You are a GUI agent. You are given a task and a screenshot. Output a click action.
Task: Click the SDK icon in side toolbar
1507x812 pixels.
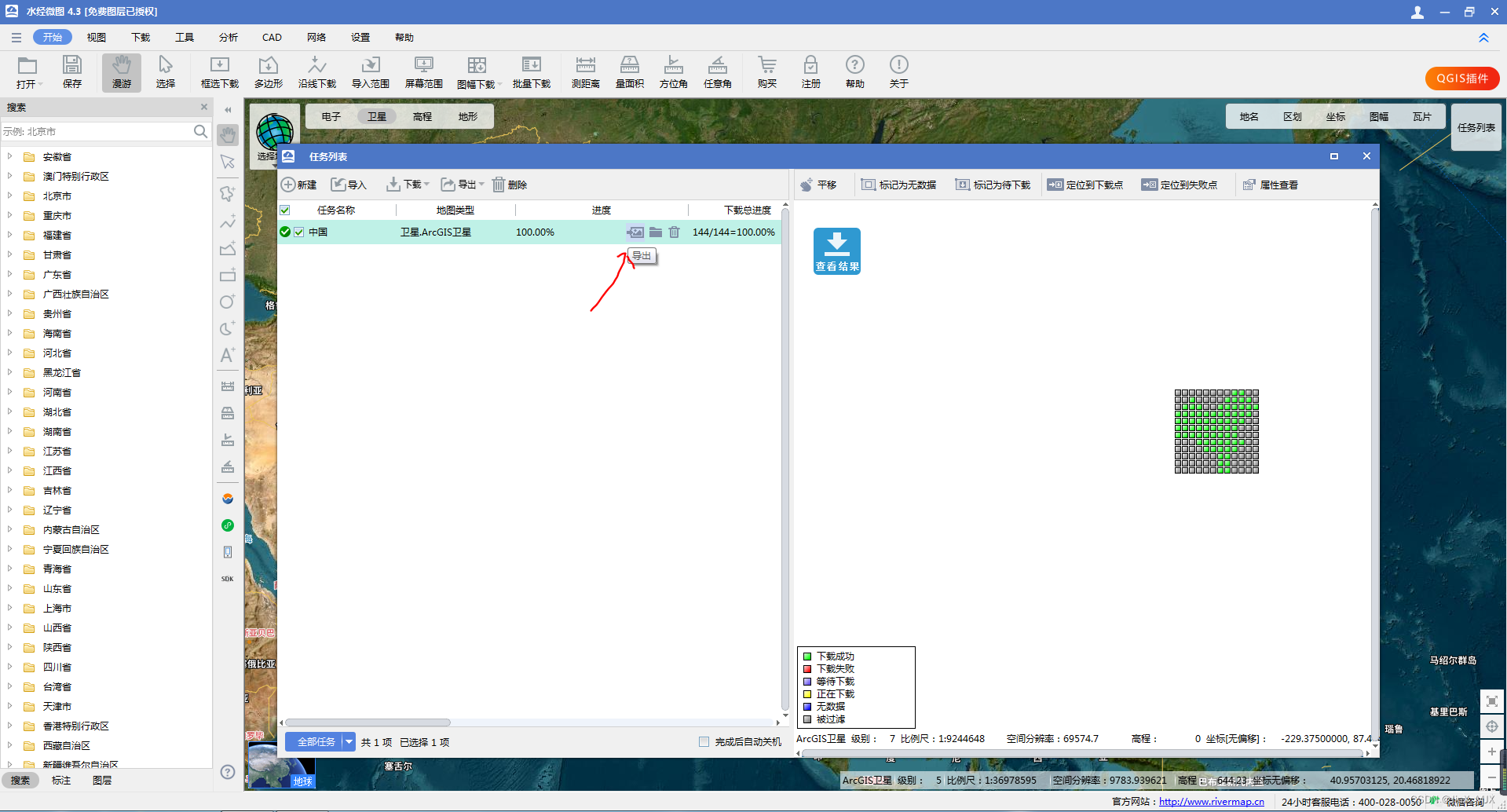tap(228, 579)
